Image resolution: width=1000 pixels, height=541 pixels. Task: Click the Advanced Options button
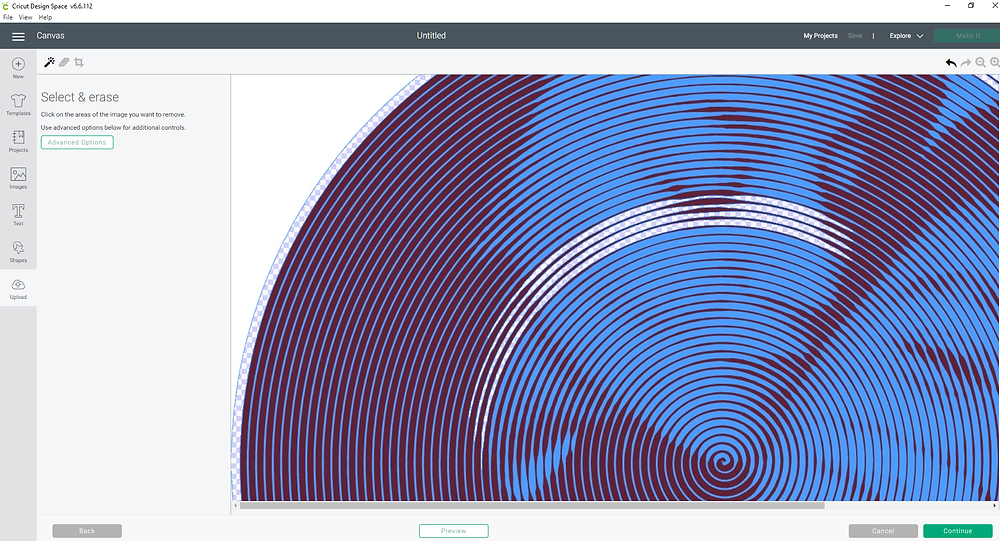(x=77, y=142)
